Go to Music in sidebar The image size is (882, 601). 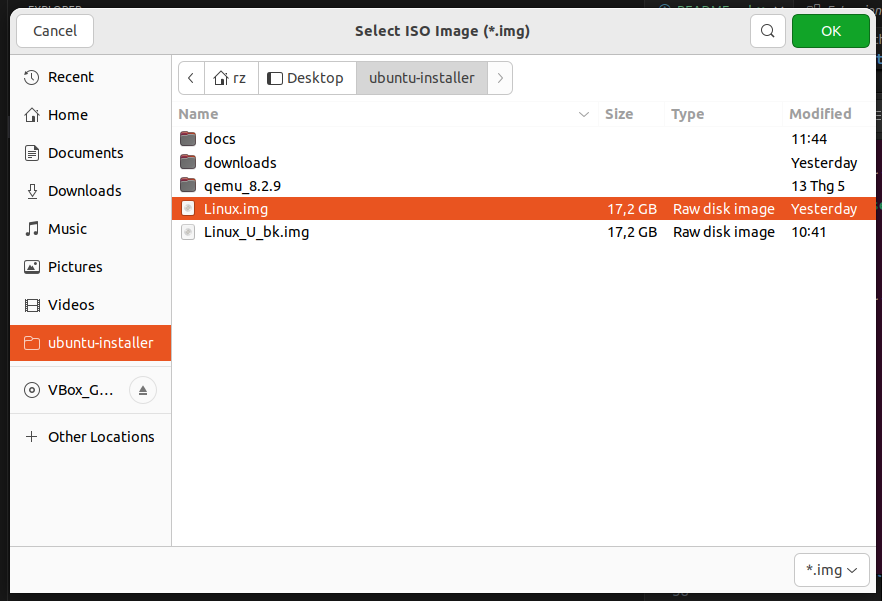tap(68, 229)
